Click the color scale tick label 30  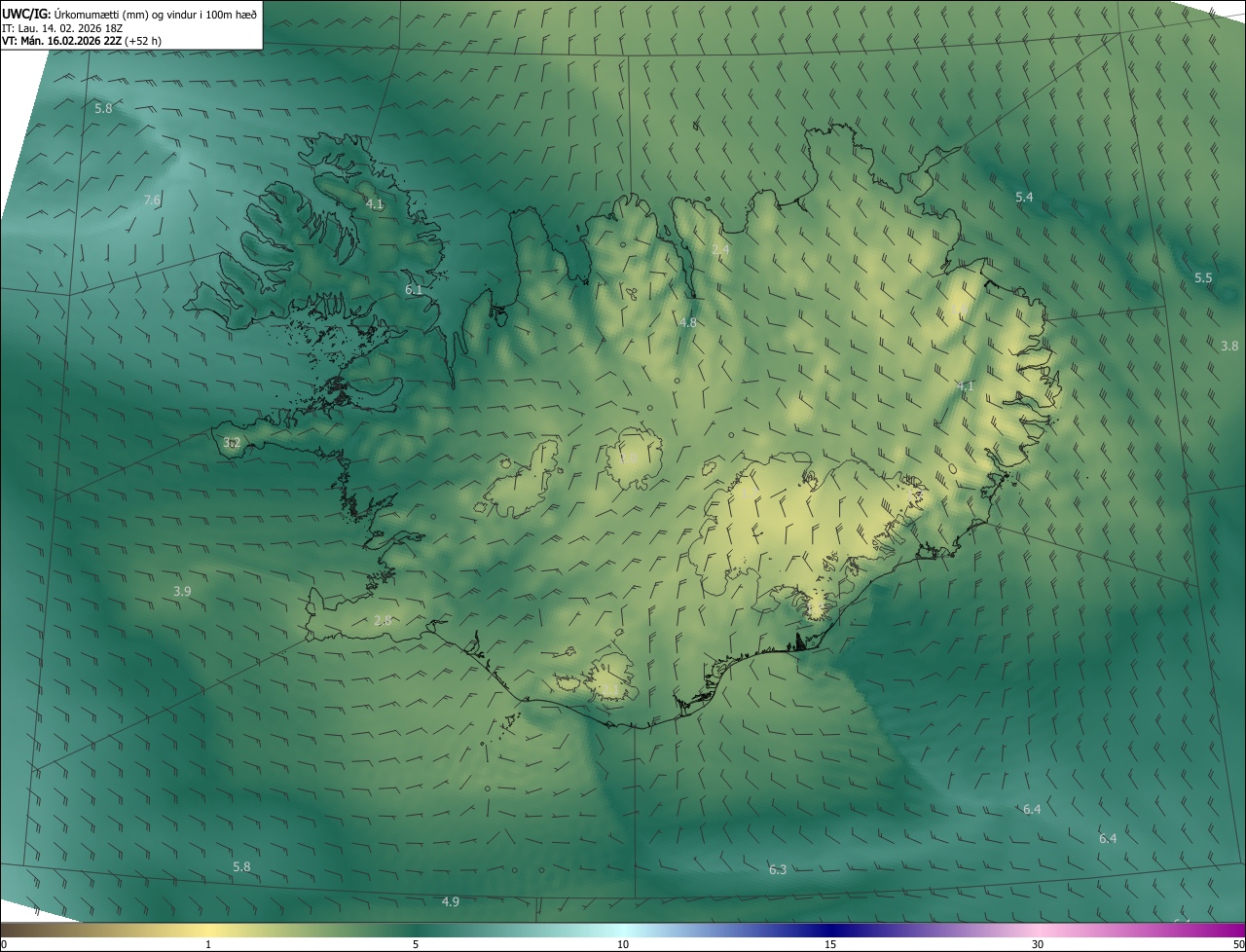(x=1038, y=944)
